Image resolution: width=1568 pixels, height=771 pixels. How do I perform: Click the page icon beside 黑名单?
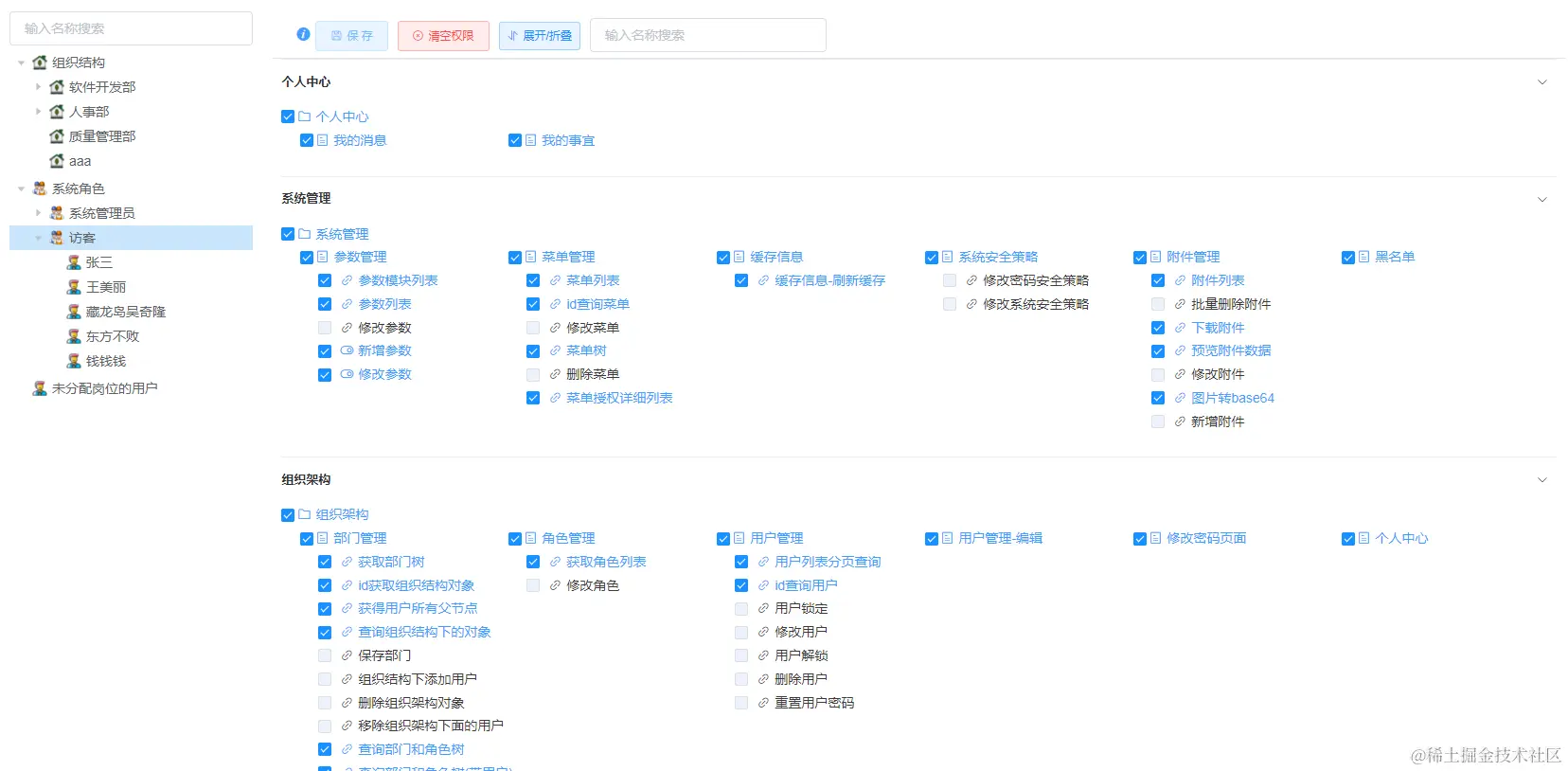click(x=1364, y=257)
